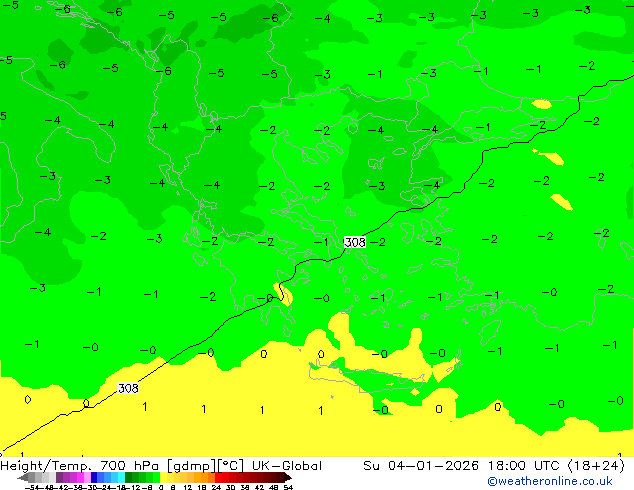Viewport: 634px width, 490px height.
Task: Select the "Height/Temp. 700 hPa" title text
Action: point(80,466)
